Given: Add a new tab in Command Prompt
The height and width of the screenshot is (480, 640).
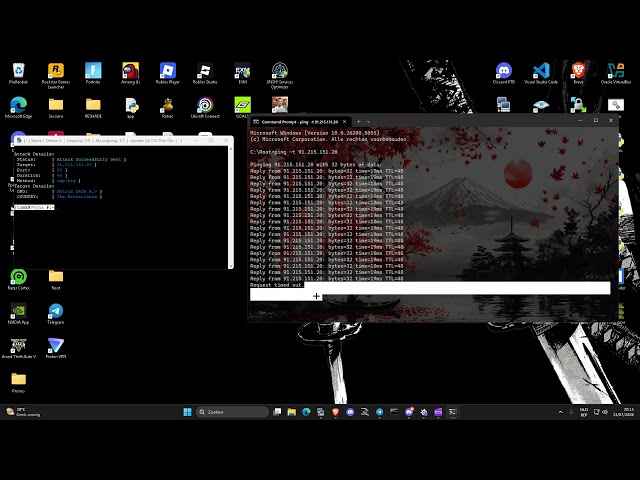Looking at the screenshot, I should (359, 122).
